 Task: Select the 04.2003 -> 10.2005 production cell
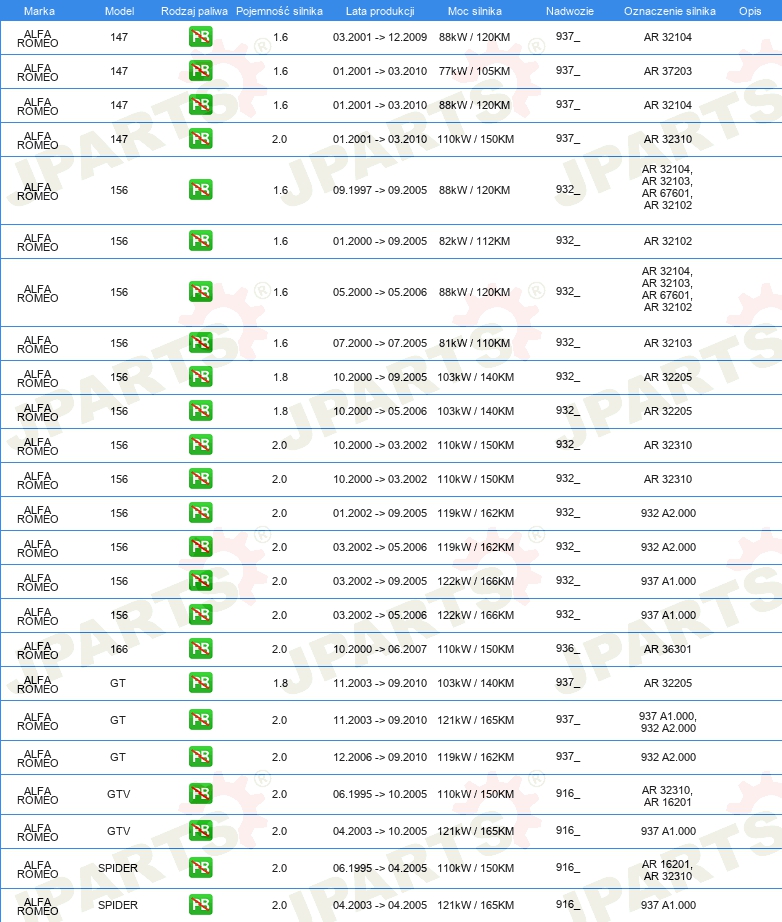click(x=380, y=831)
